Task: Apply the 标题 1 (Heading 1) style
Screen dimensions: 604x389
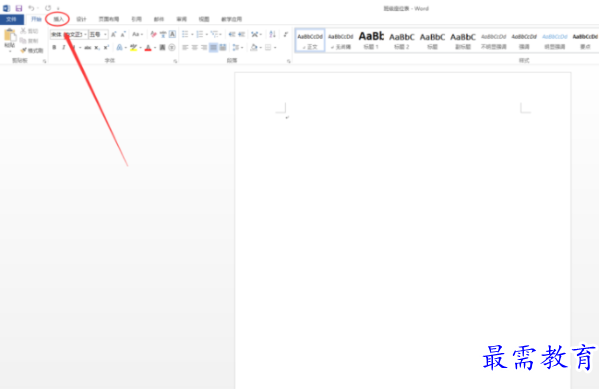Action: (371, 40)
